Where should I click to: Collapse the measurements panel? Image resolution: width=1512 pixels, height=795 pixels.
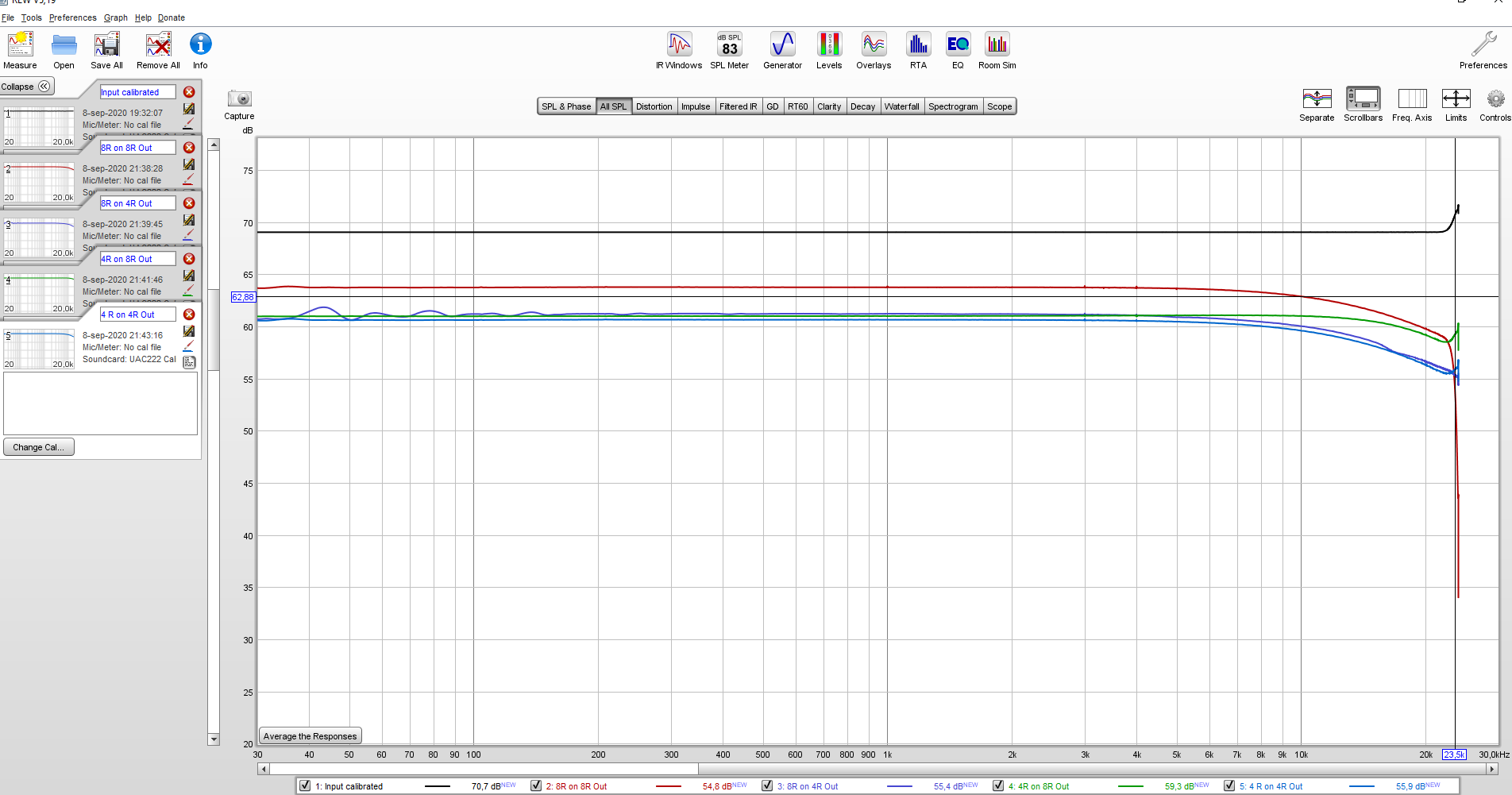click(x=27, y=87)
